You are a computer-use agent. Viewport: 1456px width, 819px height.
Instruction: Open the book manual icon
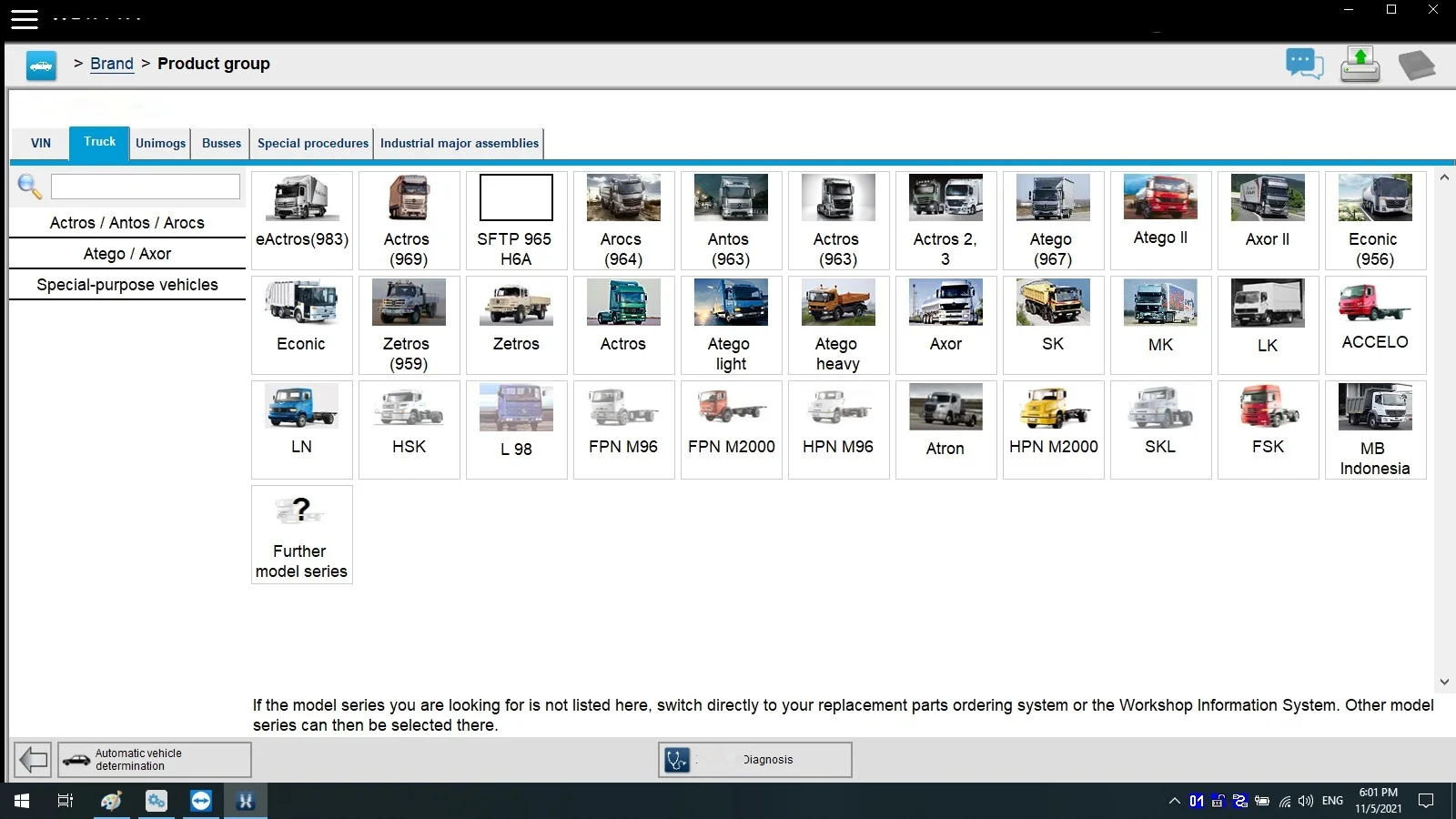[x=1416, y=65]
